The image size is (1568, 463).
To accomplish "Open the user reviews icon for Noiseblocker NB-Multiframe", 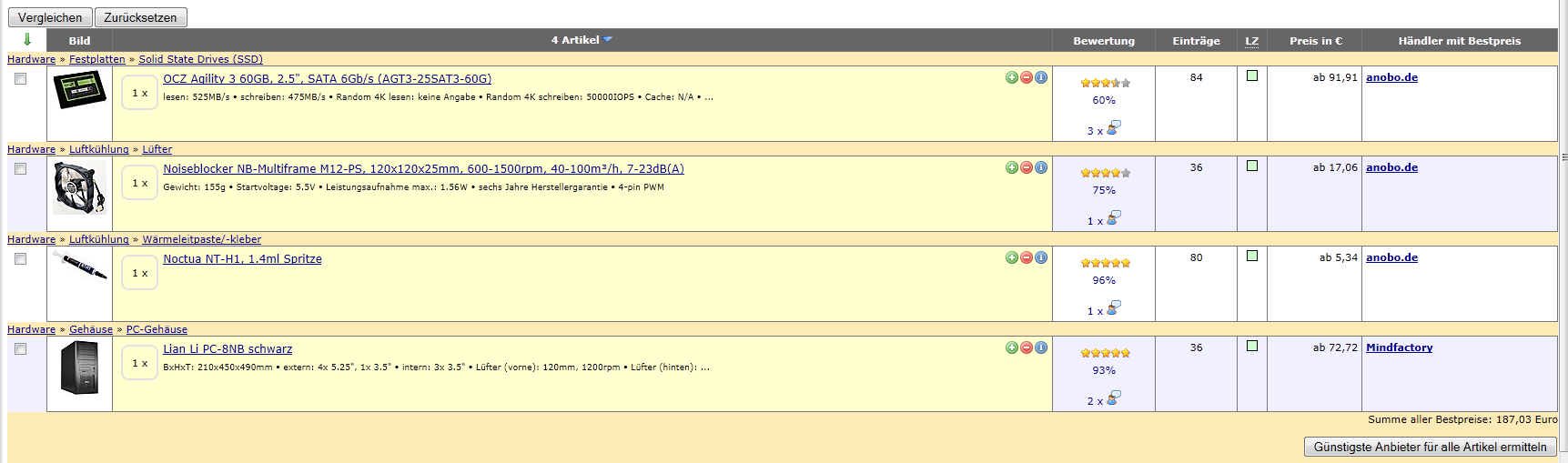I will click(1113, 217).
